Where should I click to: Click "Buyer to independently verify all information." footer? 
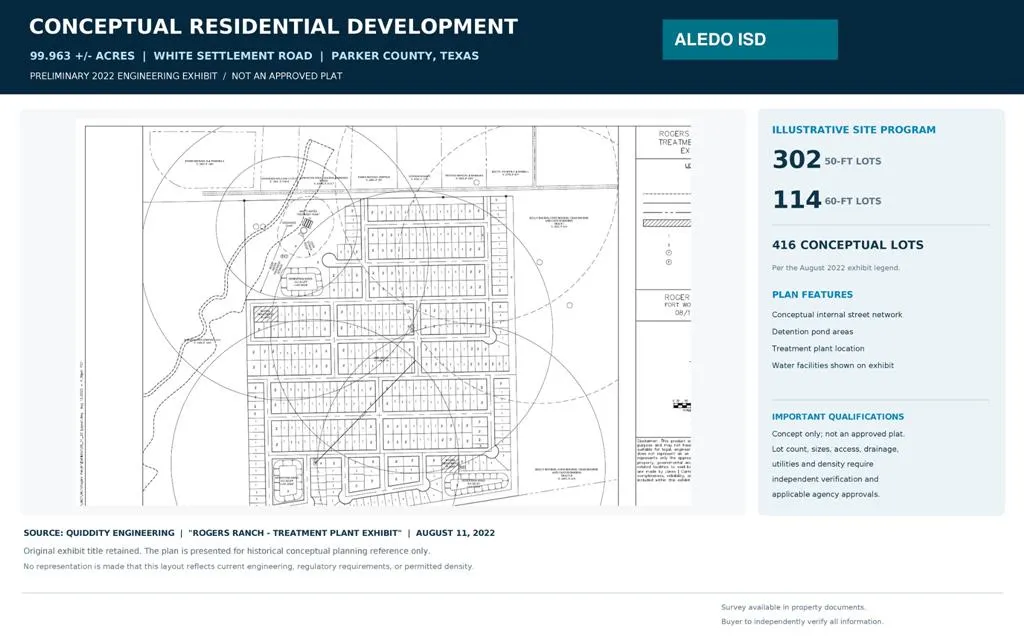tap(802, 622)
